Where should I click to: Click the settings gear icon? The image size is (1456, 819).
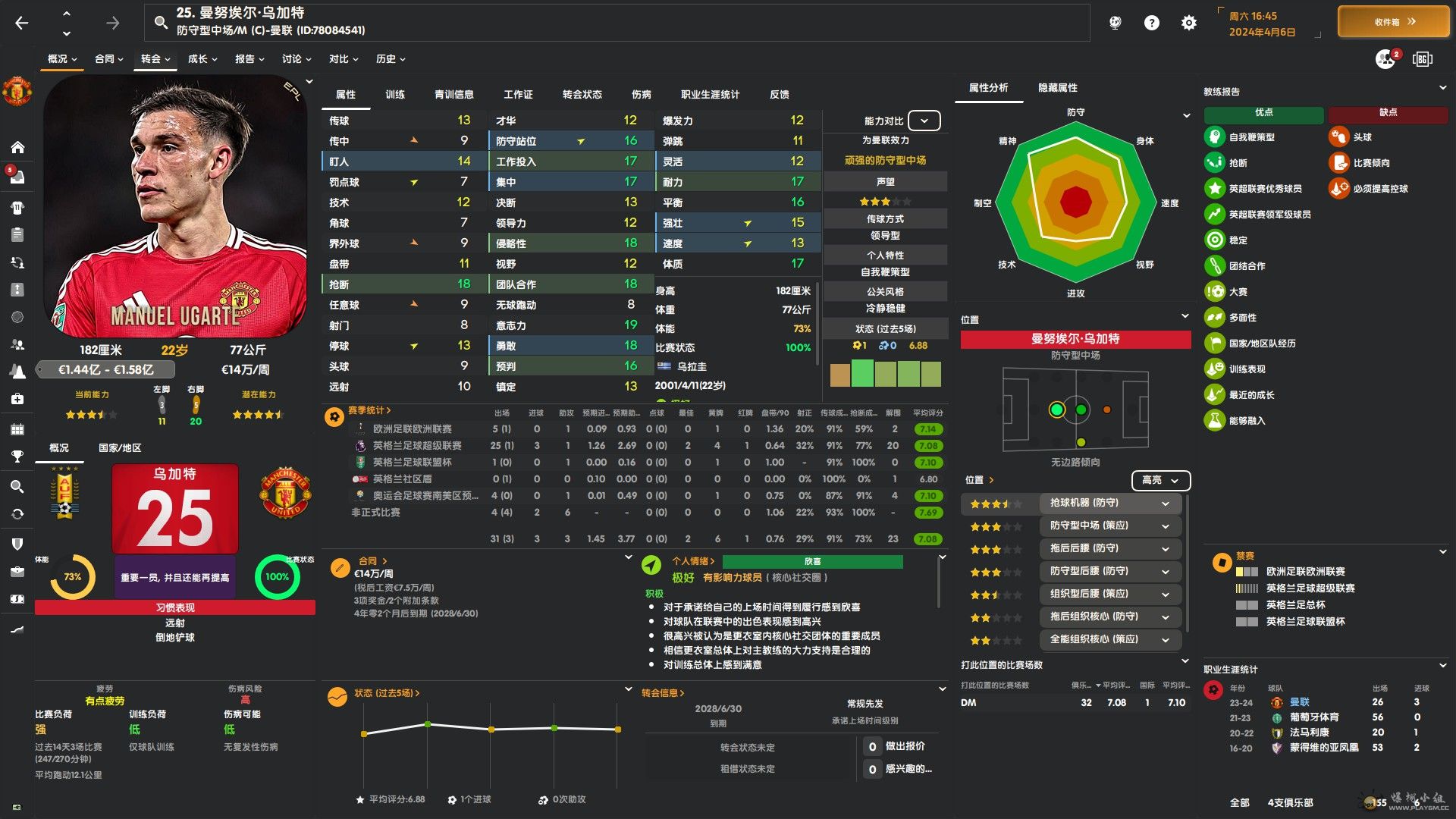tap(1188, 23)
